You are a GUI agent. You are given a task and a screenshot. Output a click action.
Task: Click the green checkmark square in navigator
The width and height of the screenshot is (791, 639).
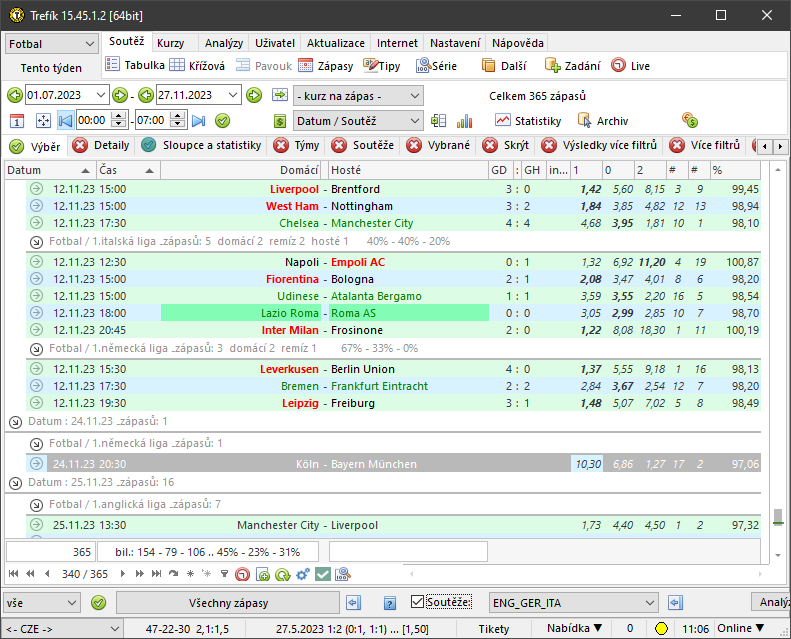coord(323,574)
